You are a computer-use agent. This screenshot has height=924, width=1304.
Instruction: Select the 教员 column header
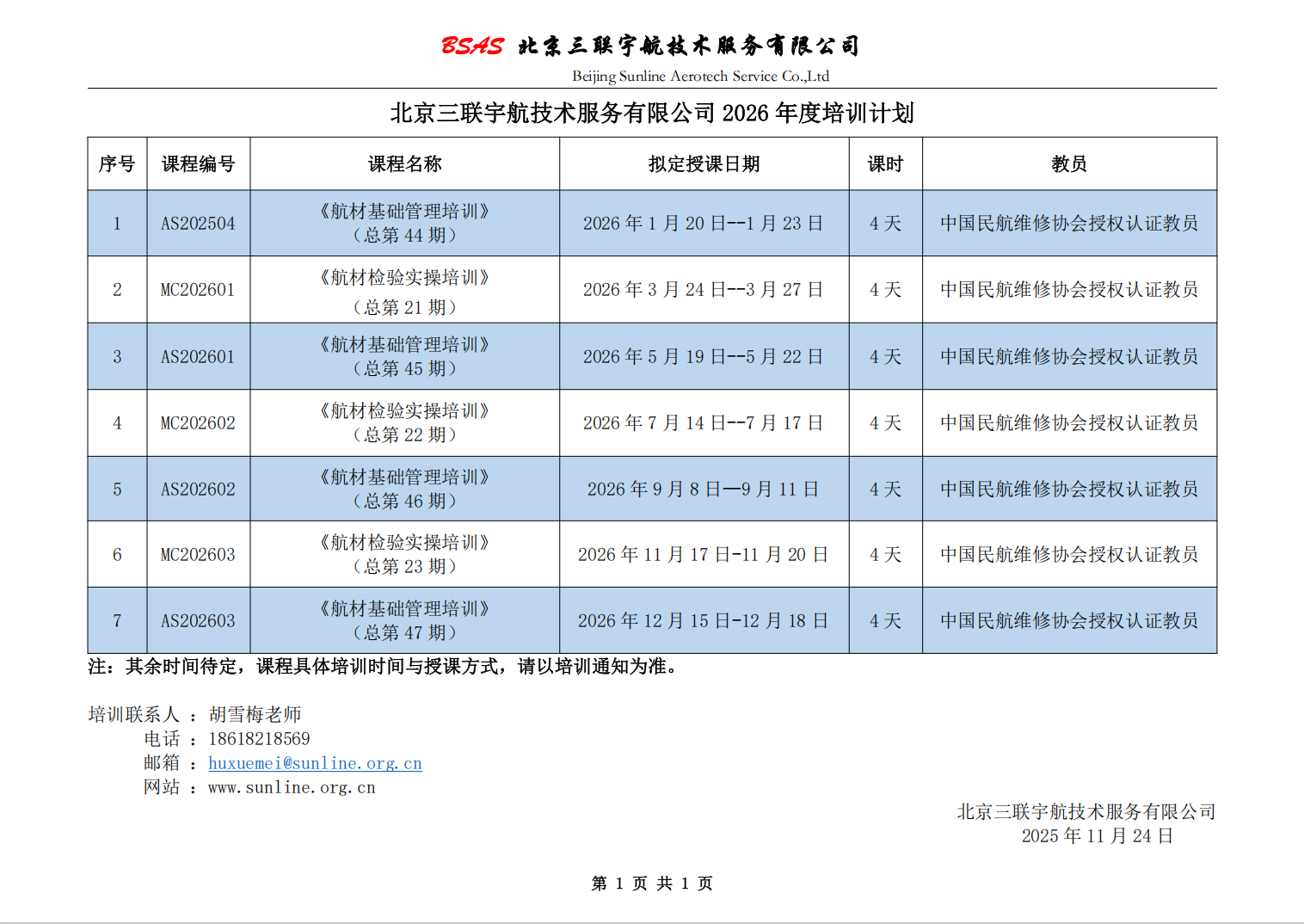tap(1070, 163)
